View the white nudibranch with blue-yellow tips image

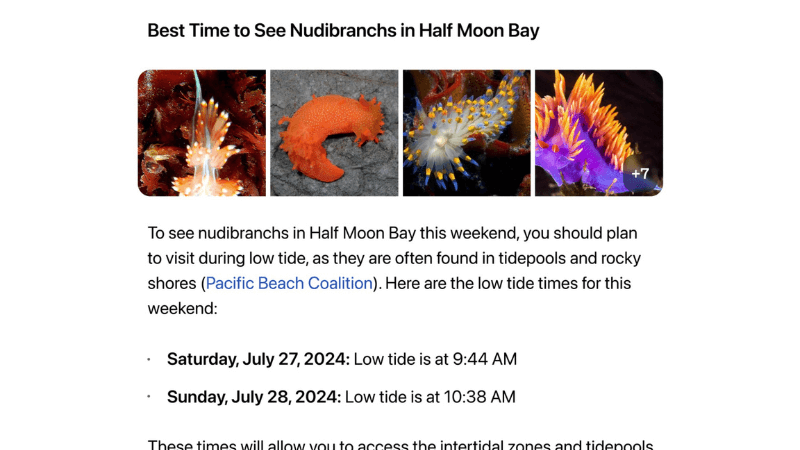tap(466, 133)
